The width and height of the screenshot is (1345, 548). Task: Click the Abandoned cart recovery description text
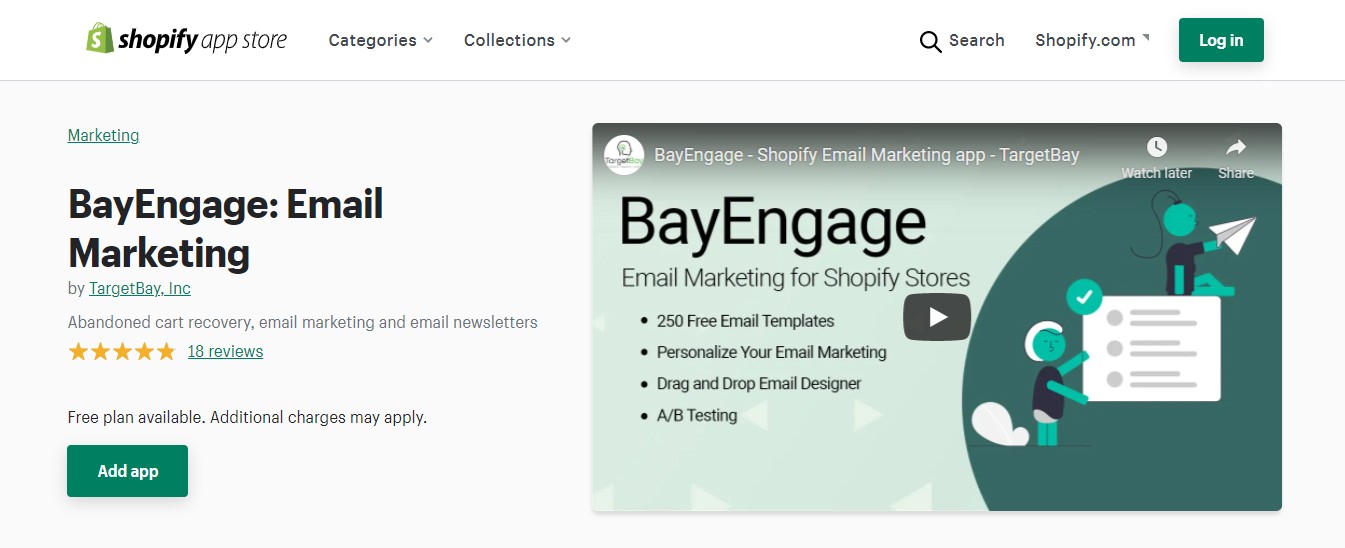pos(302,322)
